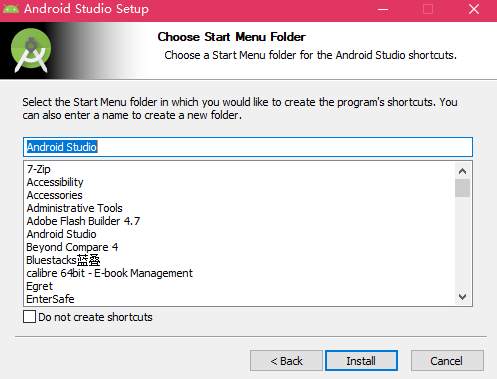This screenshot has height=379, width=497.
Task: Choose Beyond Compare 4 folder
Action: click(72, 247)
